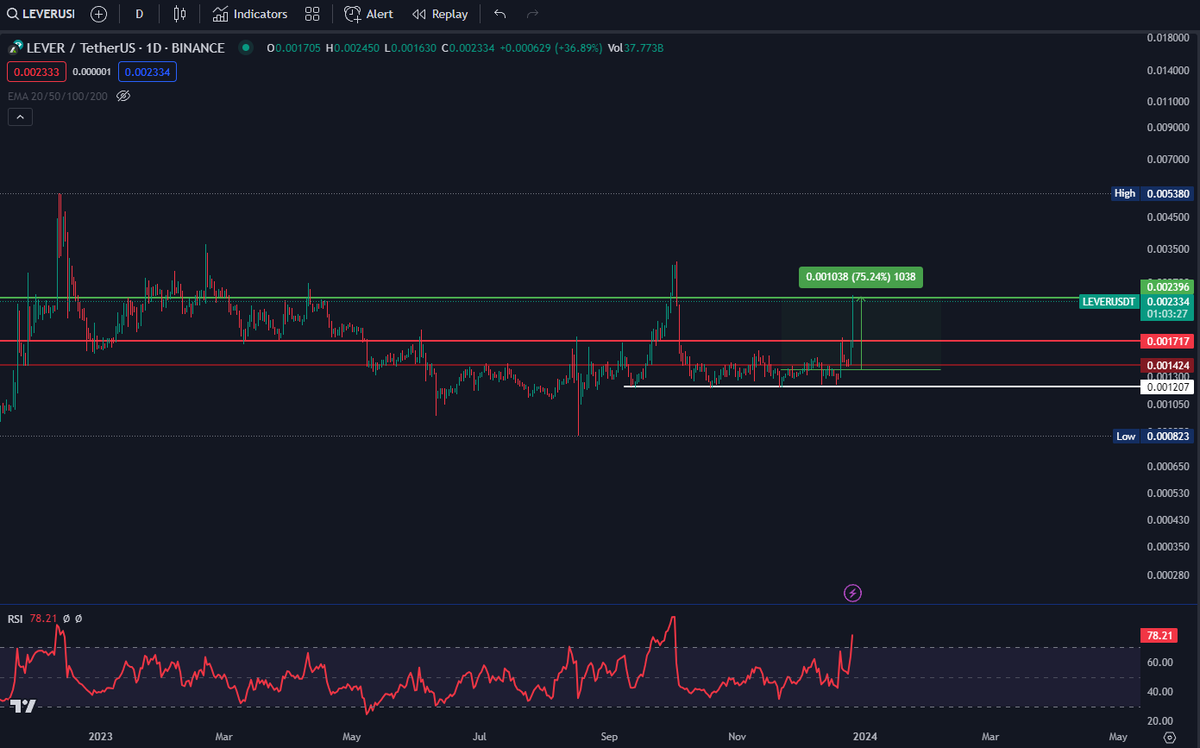Open chart settings gear icon
The width and height of the screenshot is (1200, 748).
(1169, 737)
